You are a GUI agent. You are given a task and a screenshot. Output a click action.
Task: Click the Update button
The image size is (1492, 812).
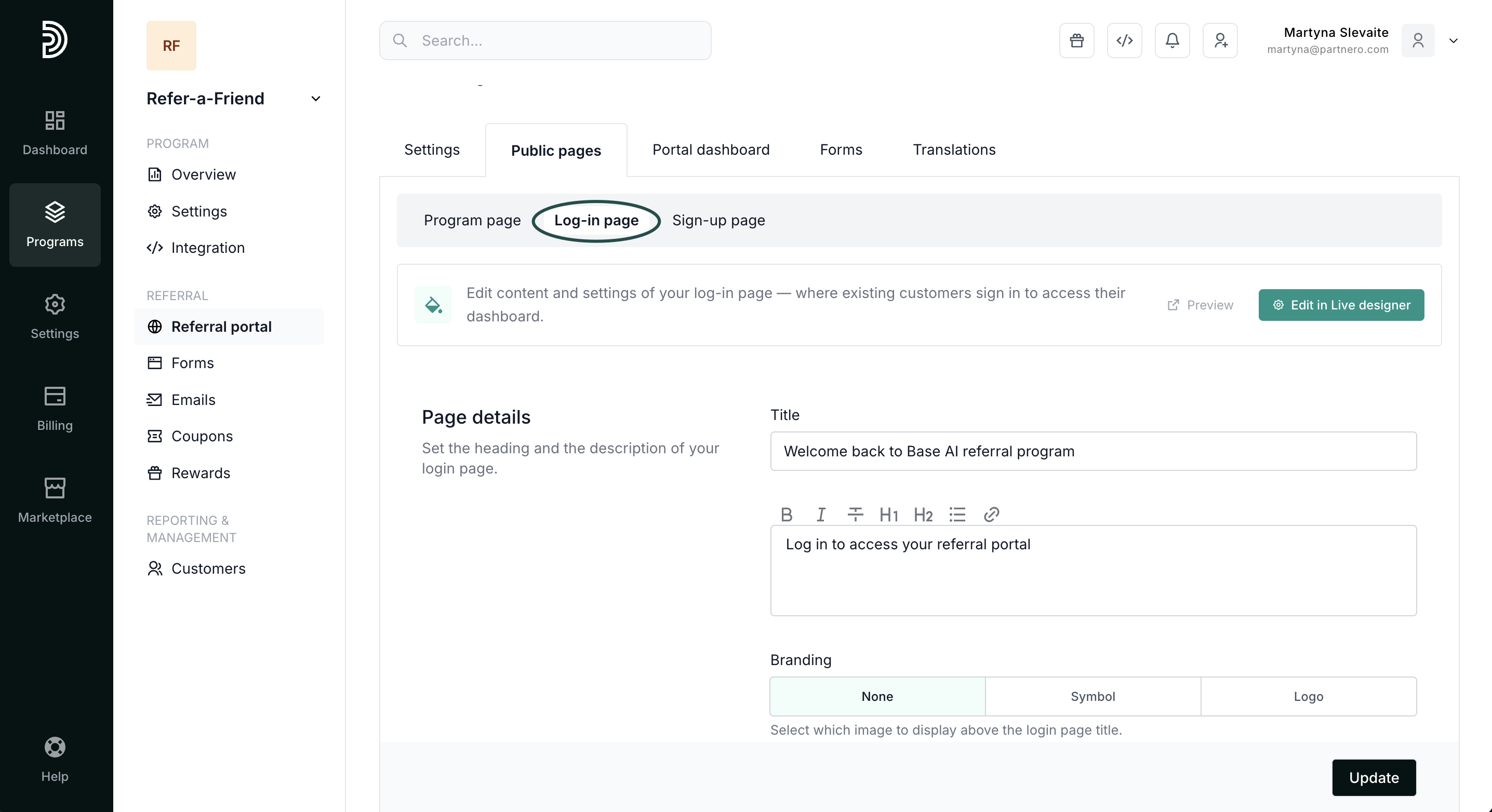point(1373,777)
